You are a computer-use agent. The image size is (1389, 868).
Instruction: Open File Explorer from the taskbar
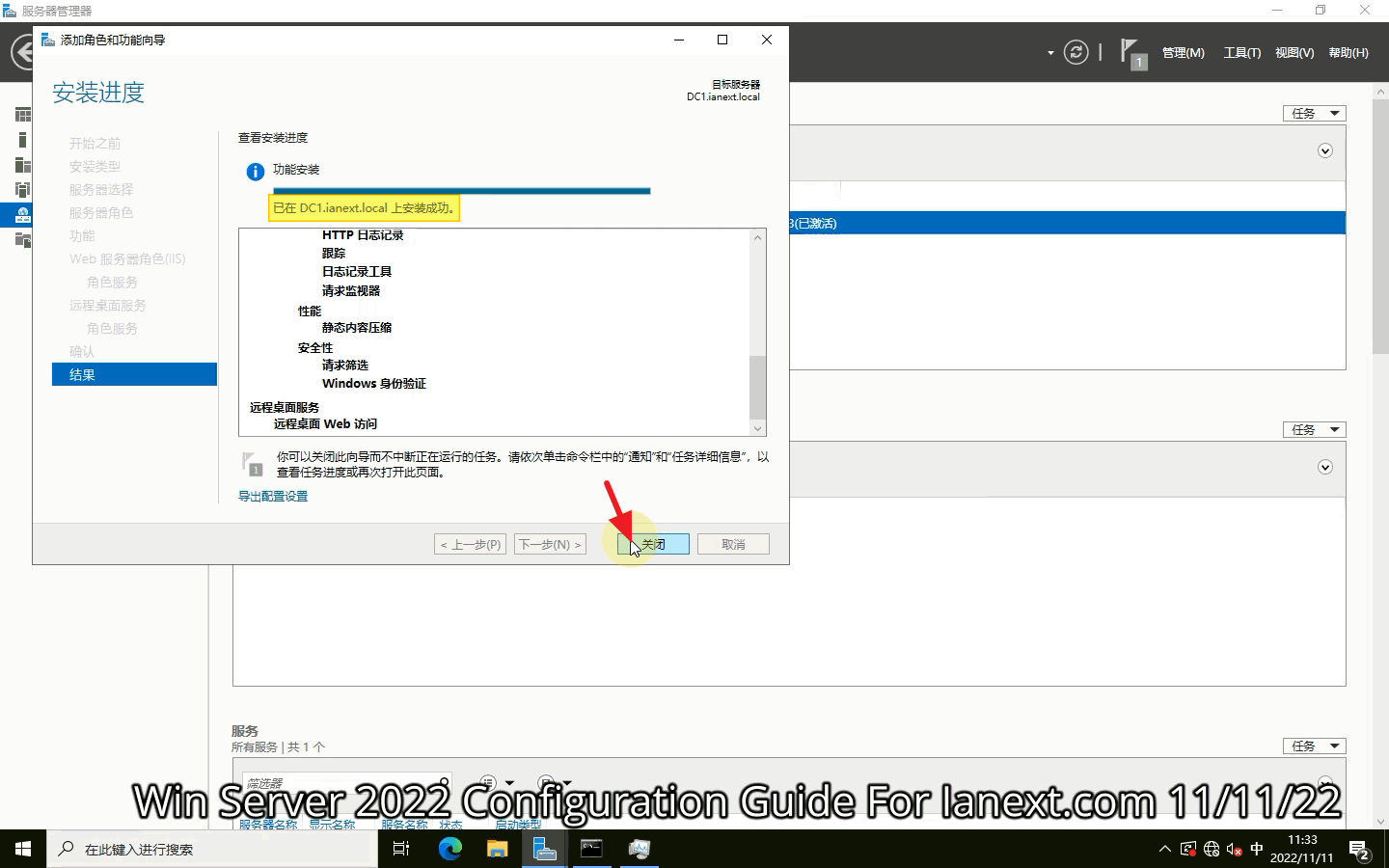(497, 849)
